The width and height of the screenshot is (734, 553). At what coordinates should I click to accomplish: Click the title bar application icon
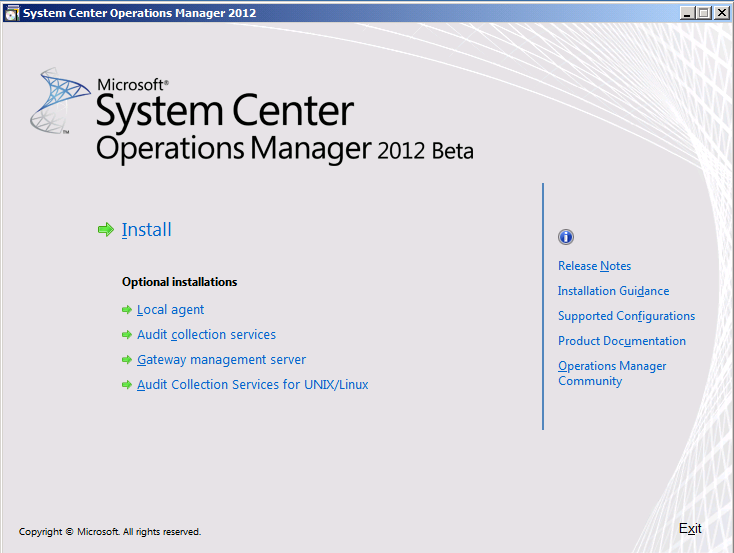pos(12,13)
